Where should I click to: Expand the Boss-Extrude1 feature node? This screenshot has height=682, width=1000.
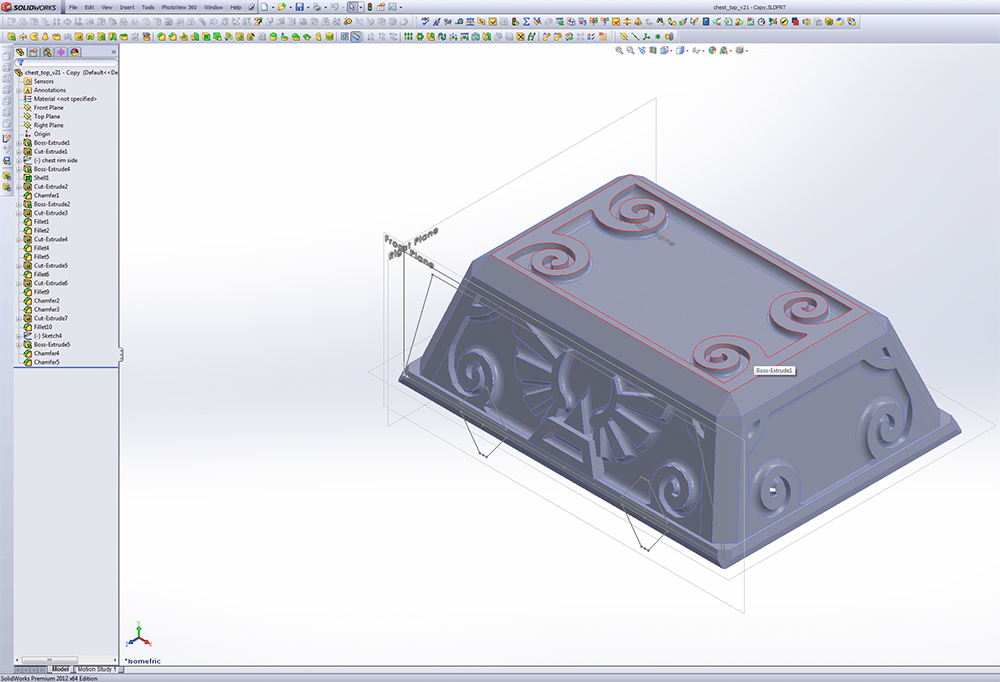click(18, 143)
